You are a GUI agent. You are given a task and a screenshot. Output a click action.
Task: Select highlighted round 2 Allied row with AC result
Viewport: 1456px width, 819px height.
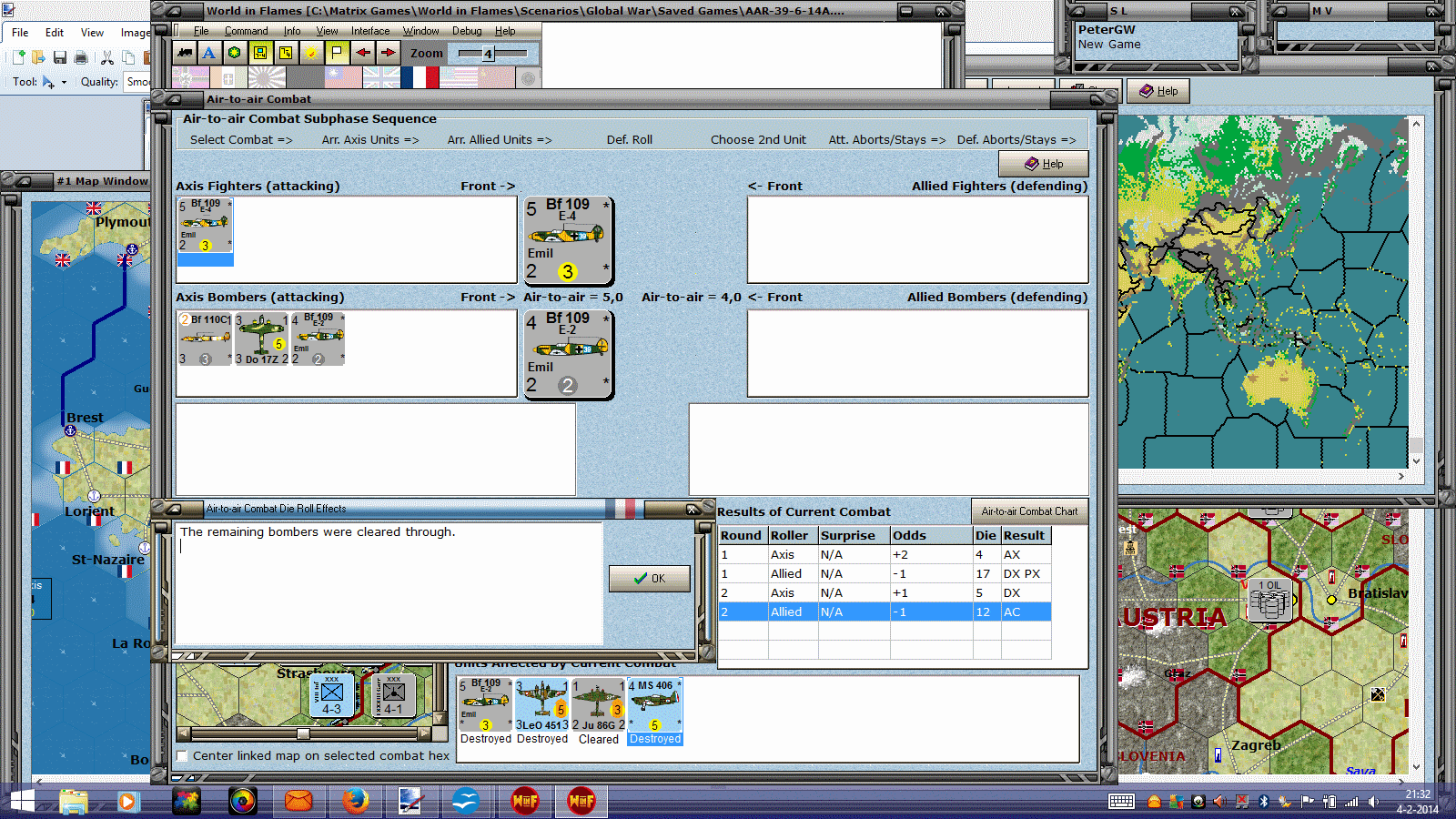pyautogui.click(x=885, y=612)
